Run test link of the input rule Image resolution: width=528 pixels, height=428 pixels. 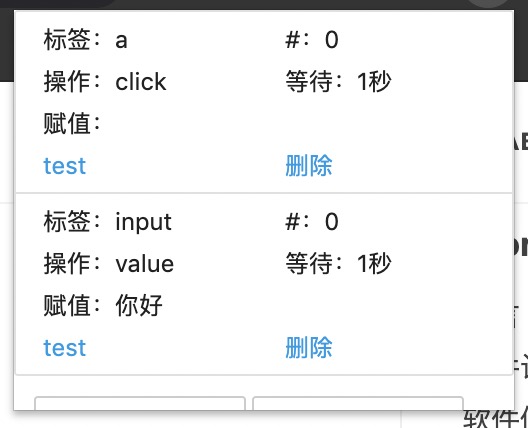pos(65,348)
